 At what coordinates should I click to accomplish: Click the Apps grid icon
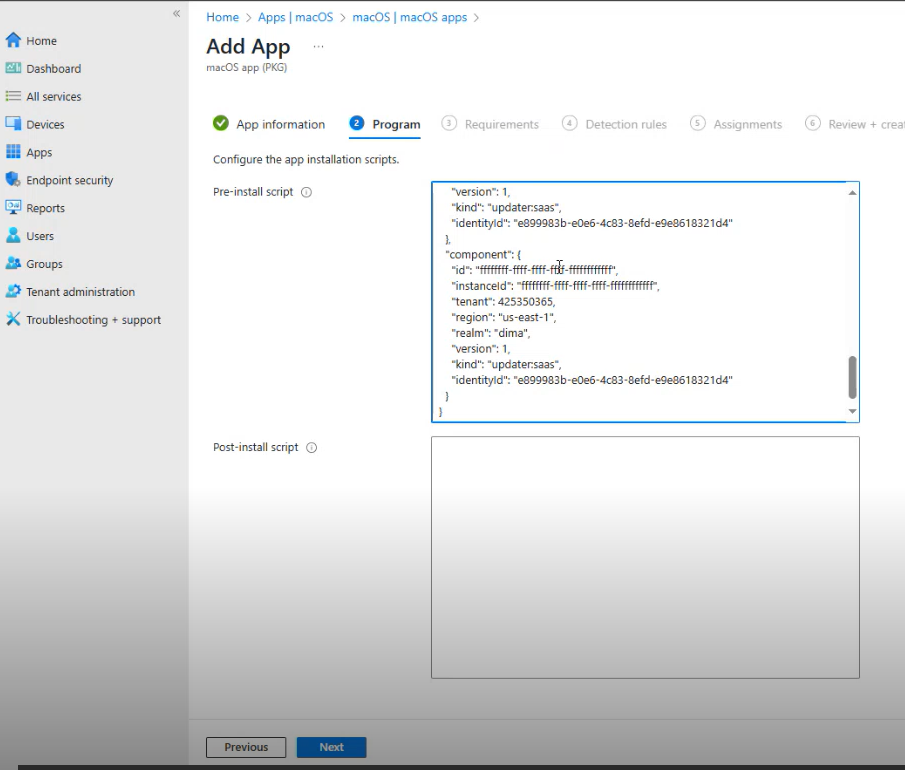click(x=13, y=151)
